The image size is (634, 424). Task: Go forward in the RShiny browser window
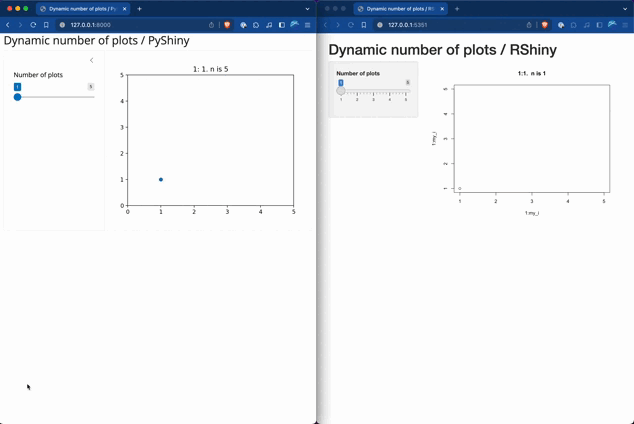tap(338, 25)
